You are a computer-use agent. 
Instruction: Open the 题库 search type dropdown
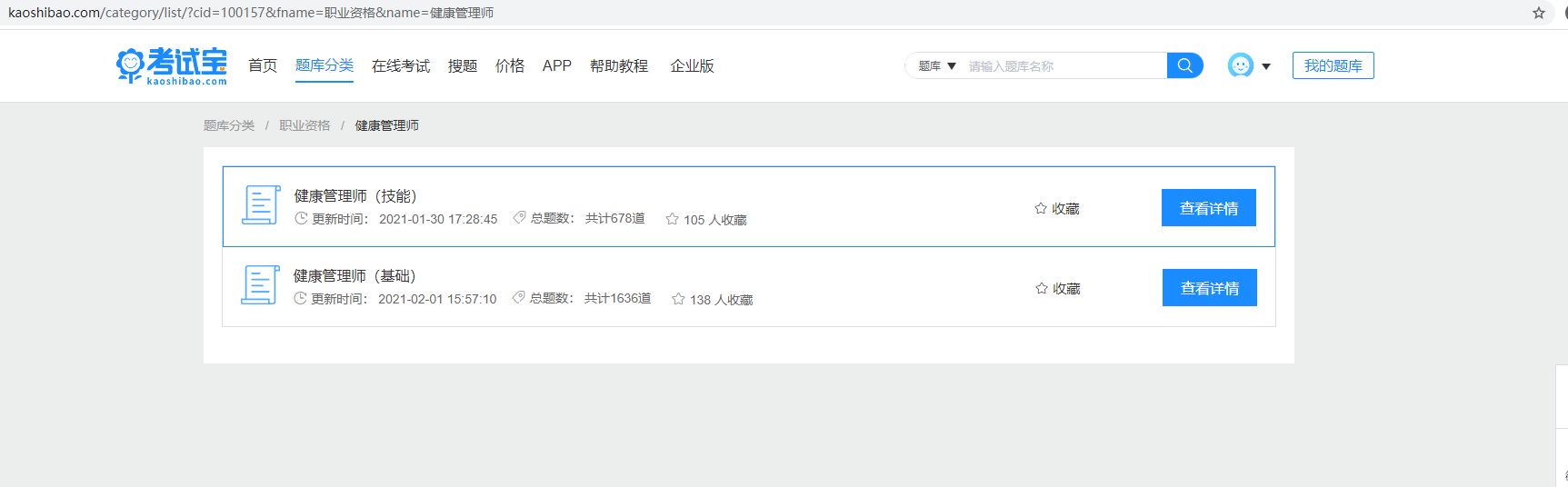coord(937,65)
